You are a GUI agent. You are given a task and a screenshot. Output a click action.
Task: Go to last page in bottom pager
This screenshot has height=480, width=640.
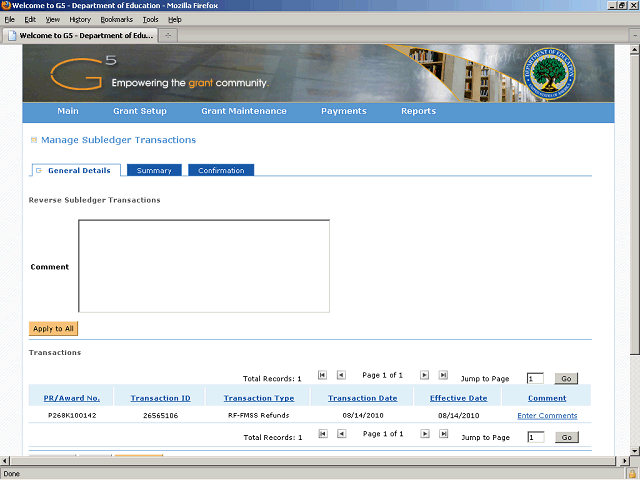click(x=444, y=434)
